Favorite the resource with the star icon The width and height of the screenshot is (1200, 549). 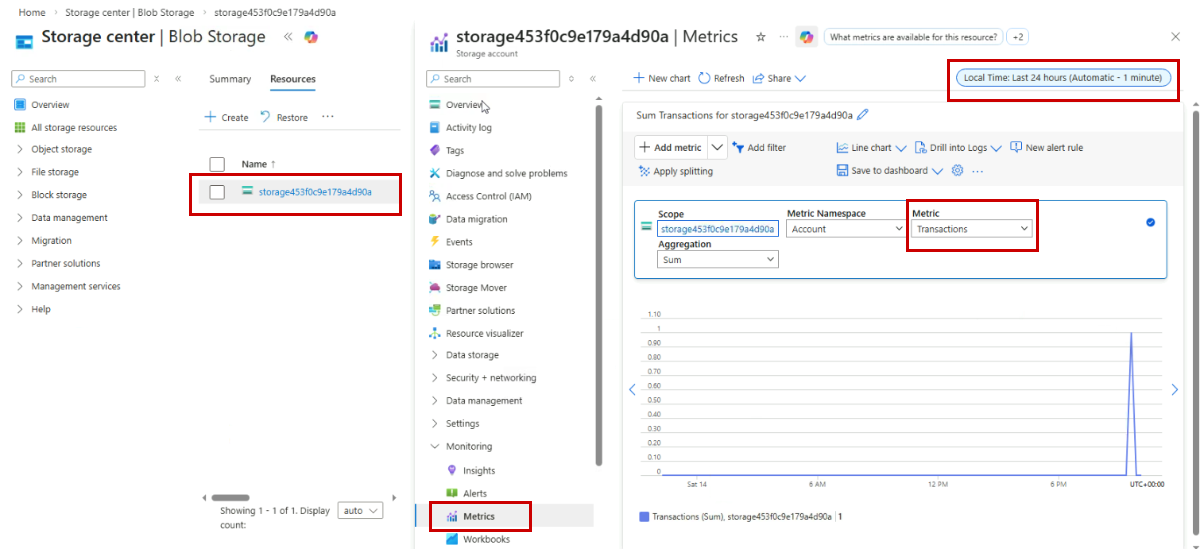click(760, 37)
